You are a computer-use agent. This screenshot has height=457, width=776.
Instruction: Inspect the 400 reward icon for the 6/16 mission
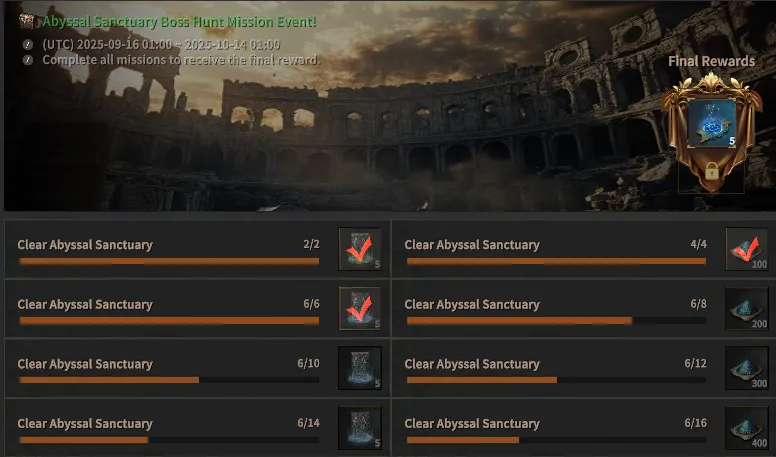tap(746, 428)
